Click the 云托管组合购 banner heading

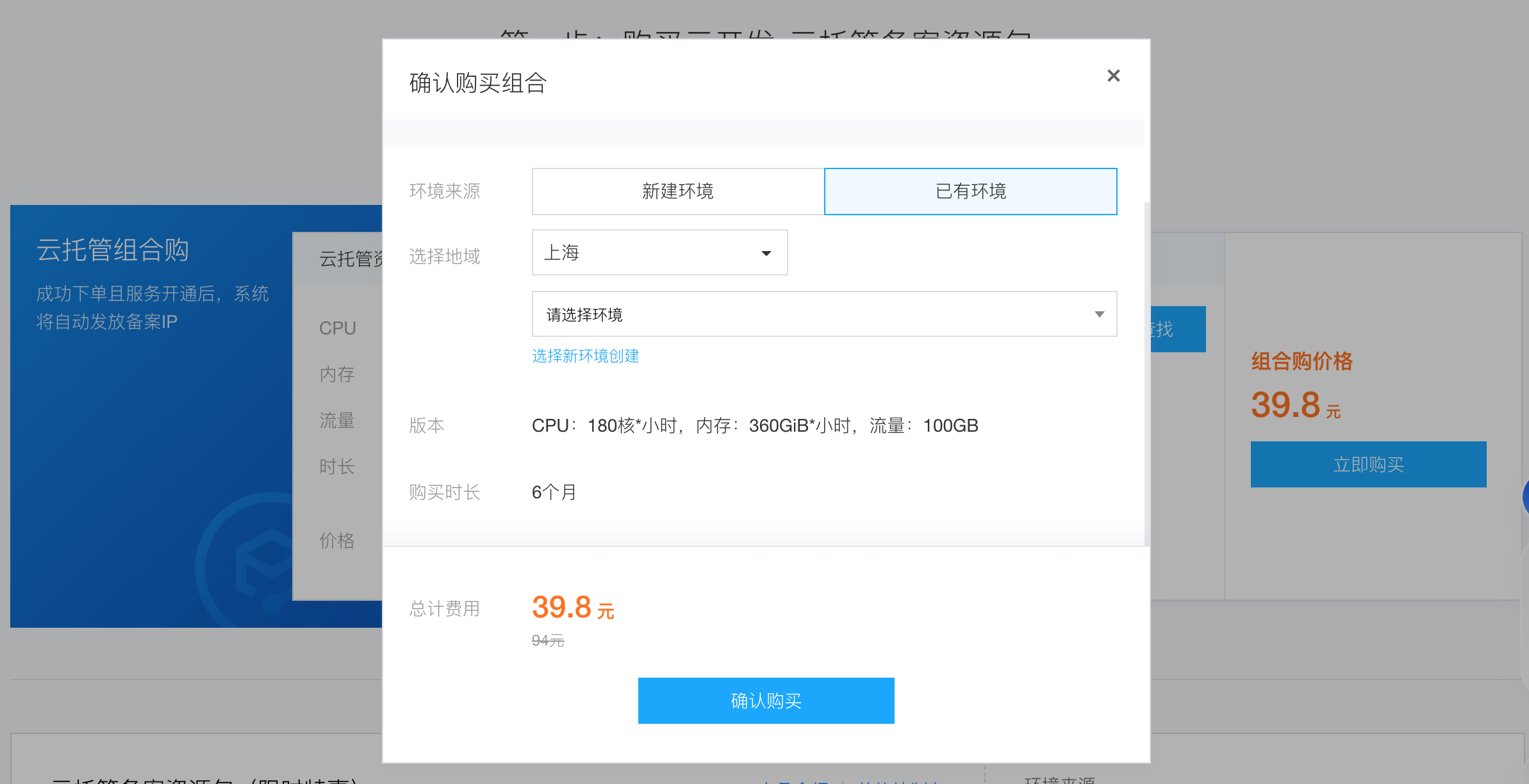coord(112,249)
